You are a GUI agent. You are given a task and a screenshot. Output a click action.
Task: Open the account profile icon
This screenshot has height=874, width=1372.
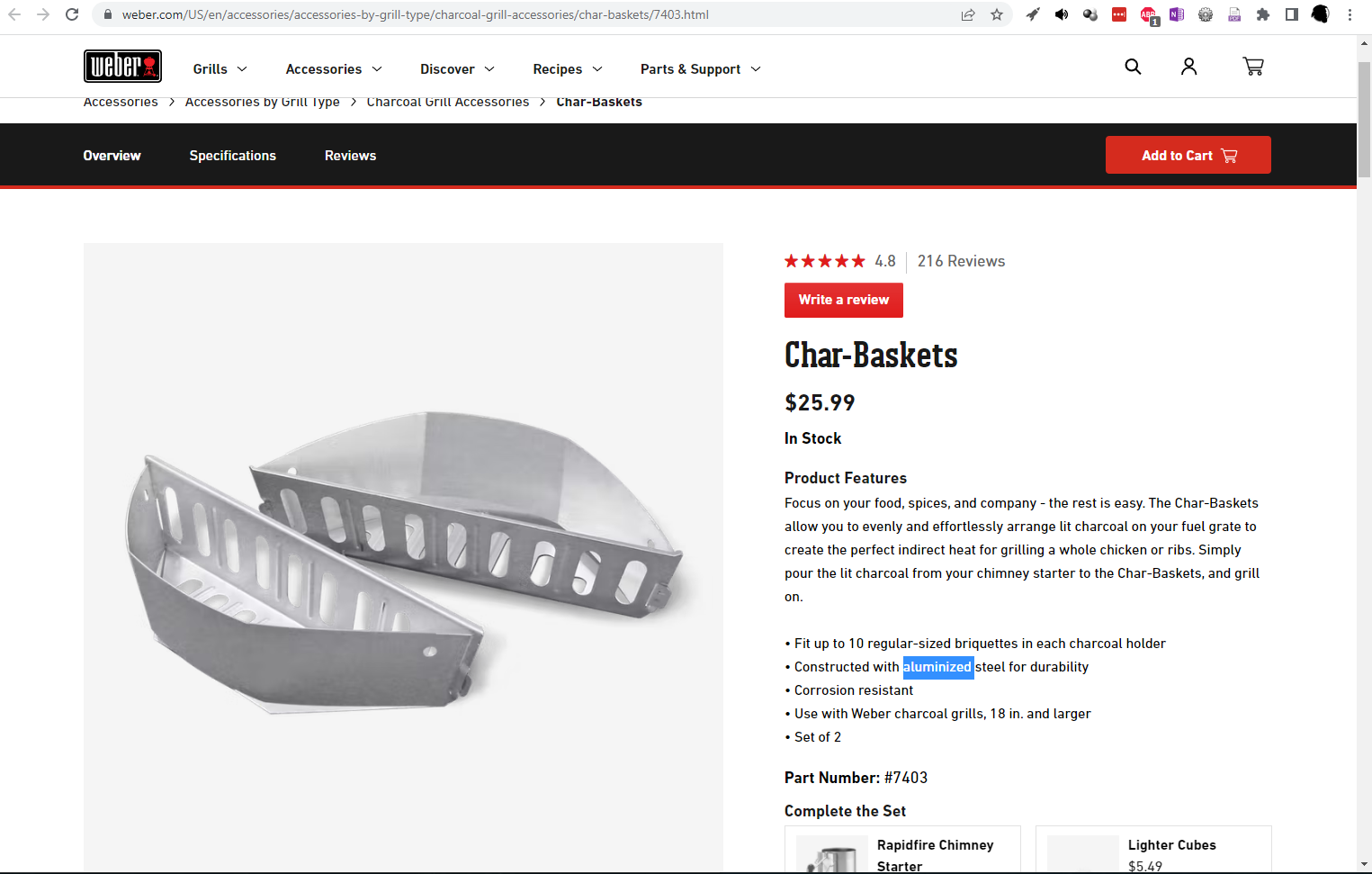1188,67
